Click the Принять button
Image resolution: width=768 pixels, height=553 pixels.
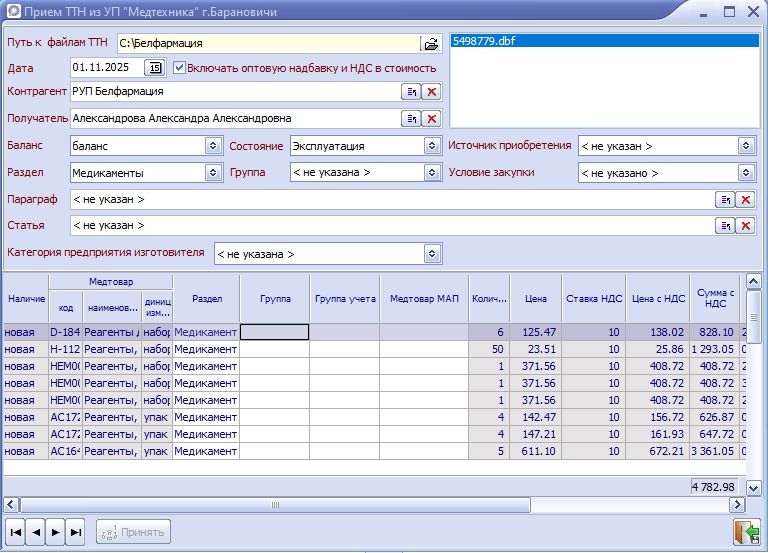coord(134,533)
